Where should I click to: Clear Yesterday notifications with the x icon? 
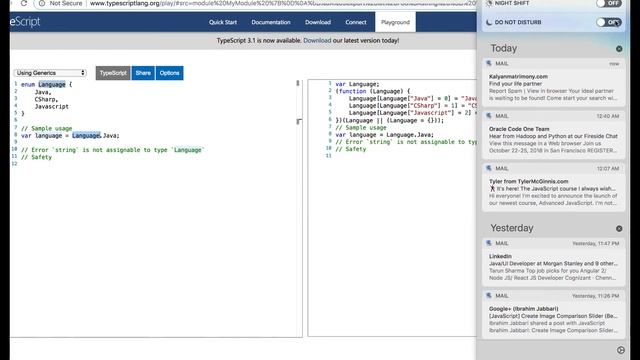[619, 229]
